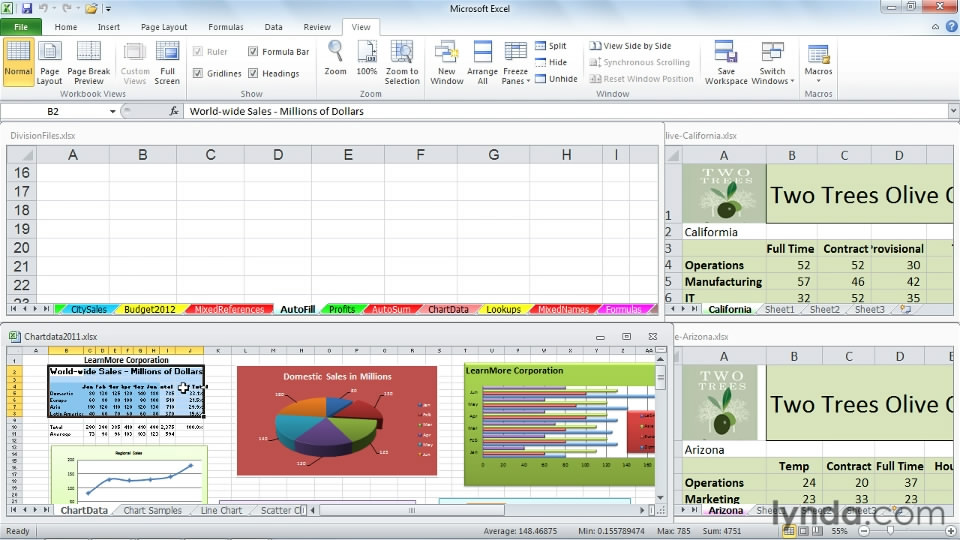960x540 pixels.
Task: Open the File tab
Action: (x=21, y=27)
